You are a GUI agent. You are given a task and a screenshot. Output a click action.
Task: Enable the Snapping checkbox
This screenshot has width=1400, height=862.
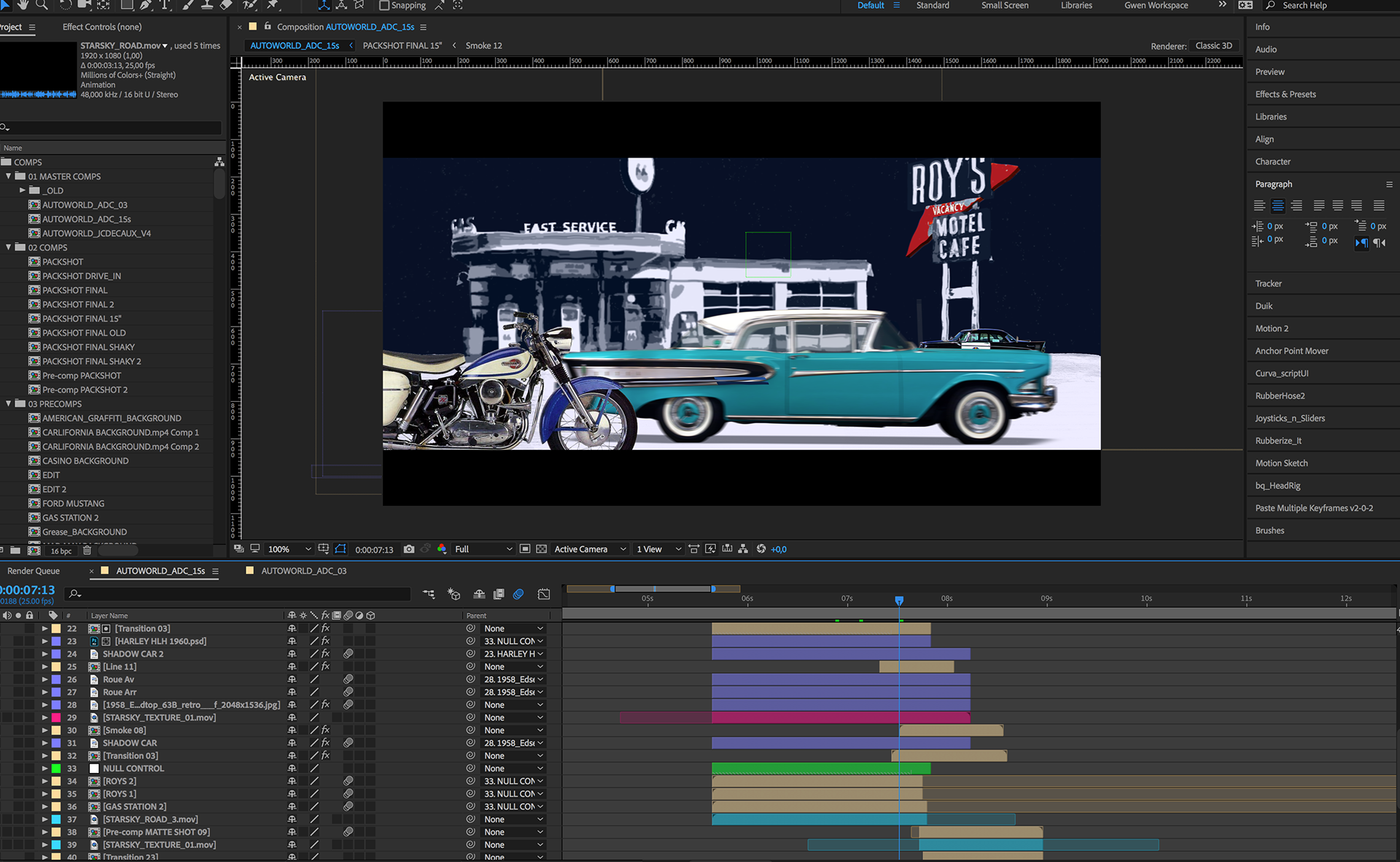tap(384, 5)
